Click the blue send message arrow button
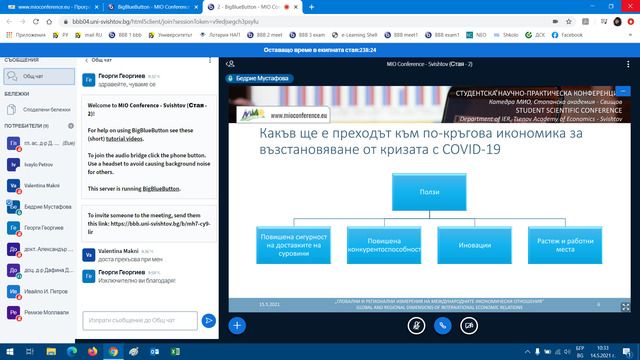The width and height of the screenshot is (640, 360). [209, 321]
